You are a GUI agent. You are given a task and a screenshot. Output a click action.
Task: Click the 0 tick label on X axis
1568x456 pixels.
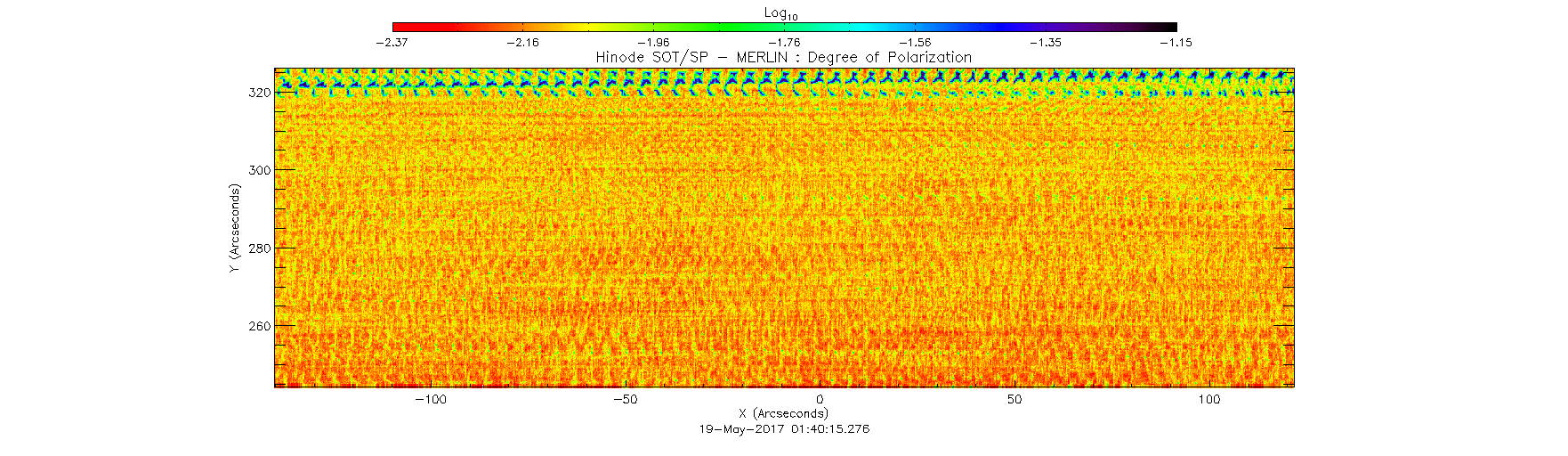point(820,399)
